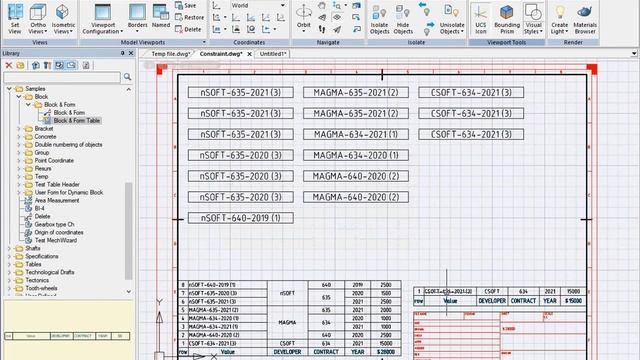This screenshot has width=640, height=360.
Task: Click the MAGMA-634-2021 (1) block
Action: (x=356, y=134)
